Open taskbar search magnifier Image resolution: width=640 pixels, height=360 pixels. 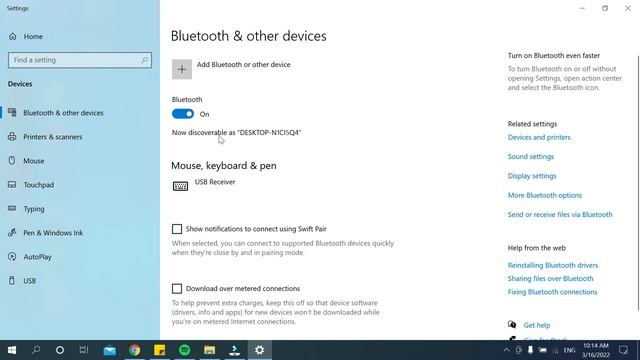coord(36,350)
